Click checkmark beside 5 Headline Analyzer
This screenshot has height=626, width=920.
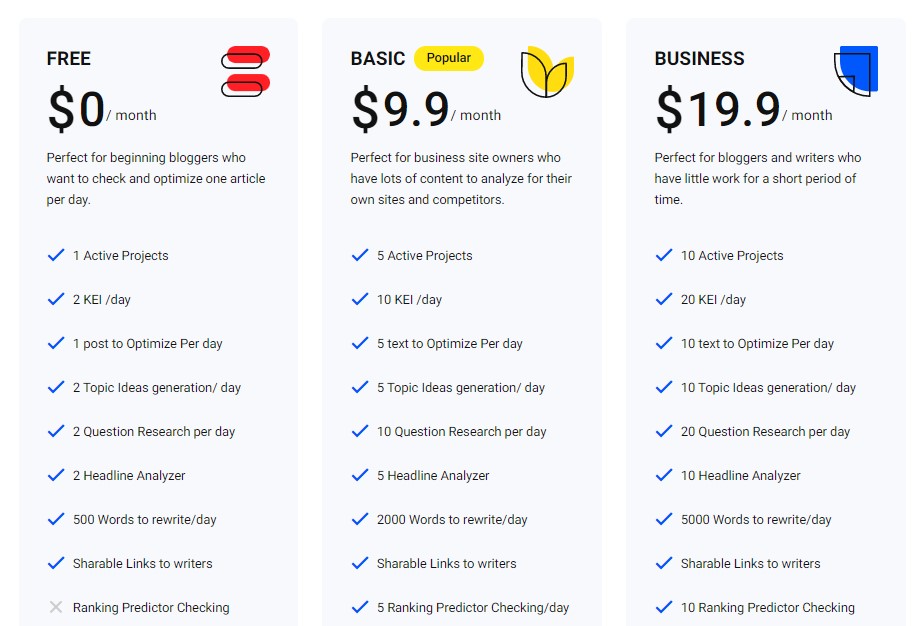[360, 475]
